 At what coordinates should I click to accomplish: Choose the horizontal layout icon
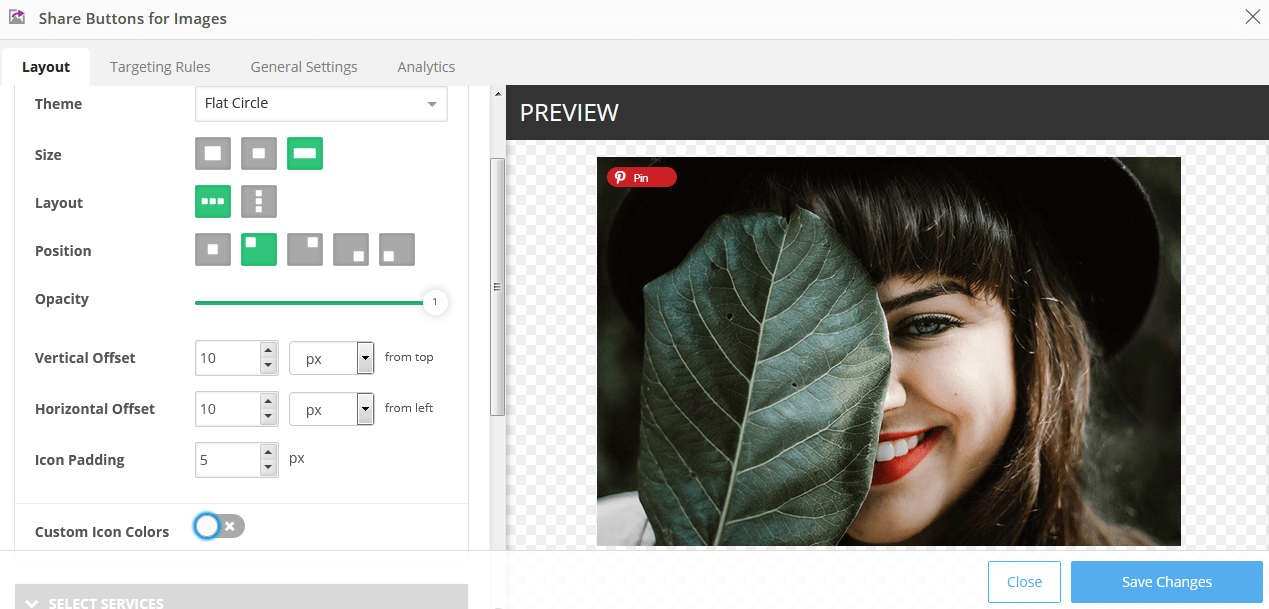click(x=213, y=201)
